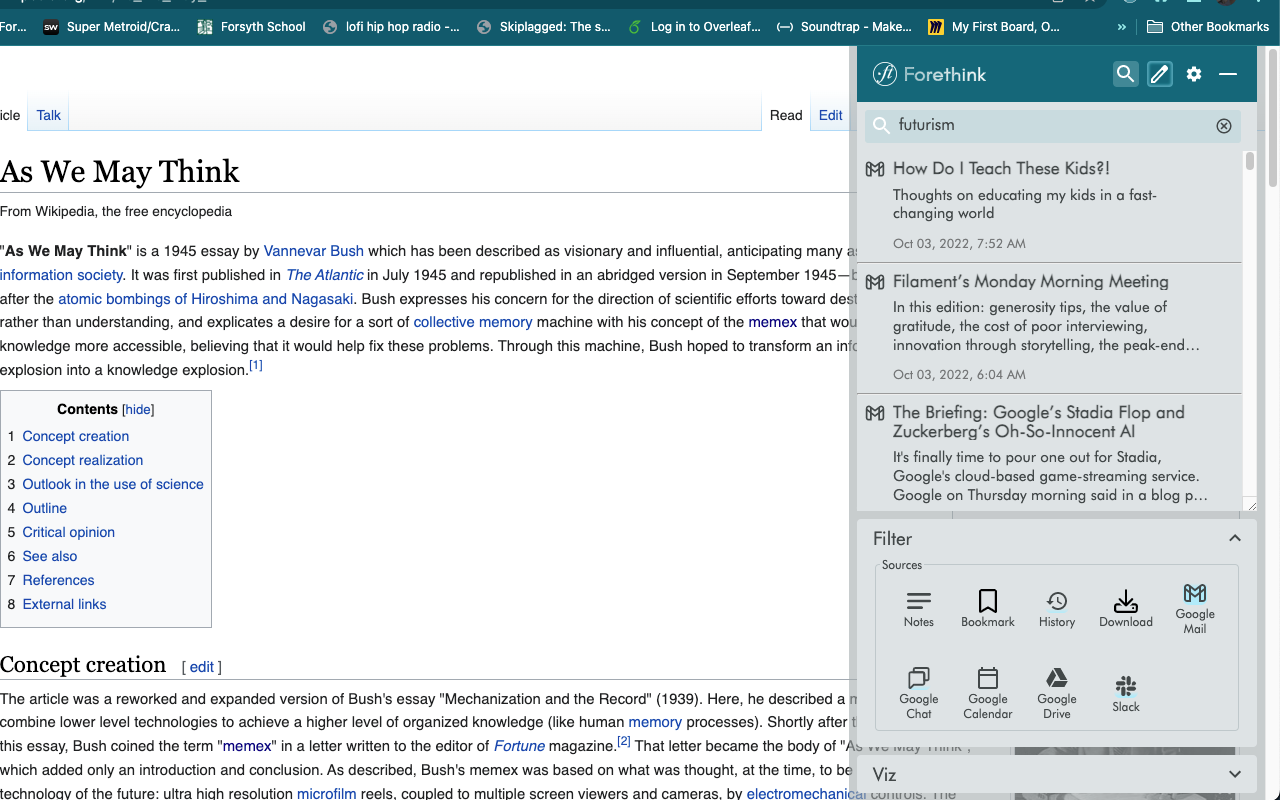Expand the Viz section
The image size is (1280, 800).
pyautogui.click(x=1235, y=774)
